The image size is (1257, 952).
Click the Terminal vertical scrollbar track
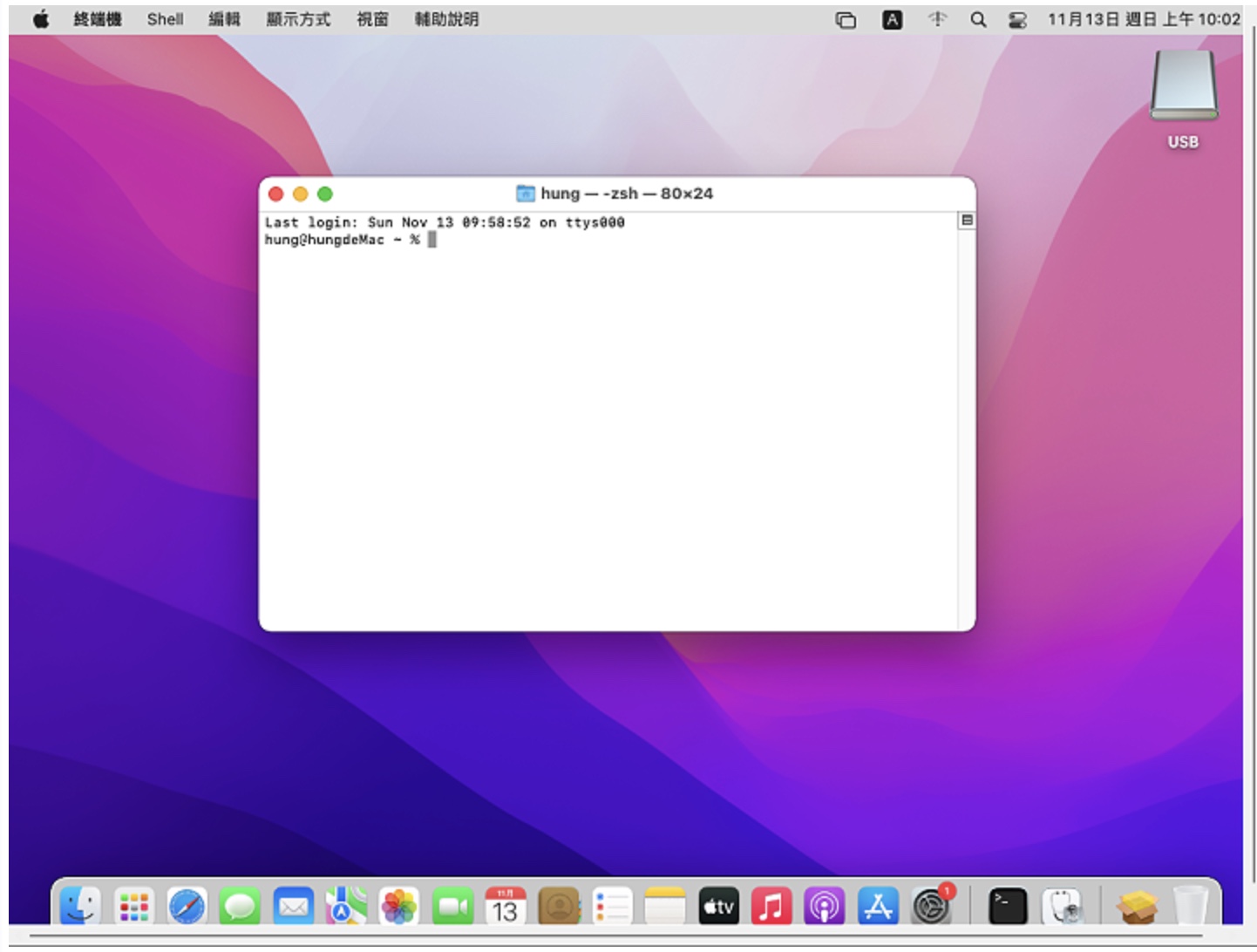pyautogui.click(x=966, y=427)
